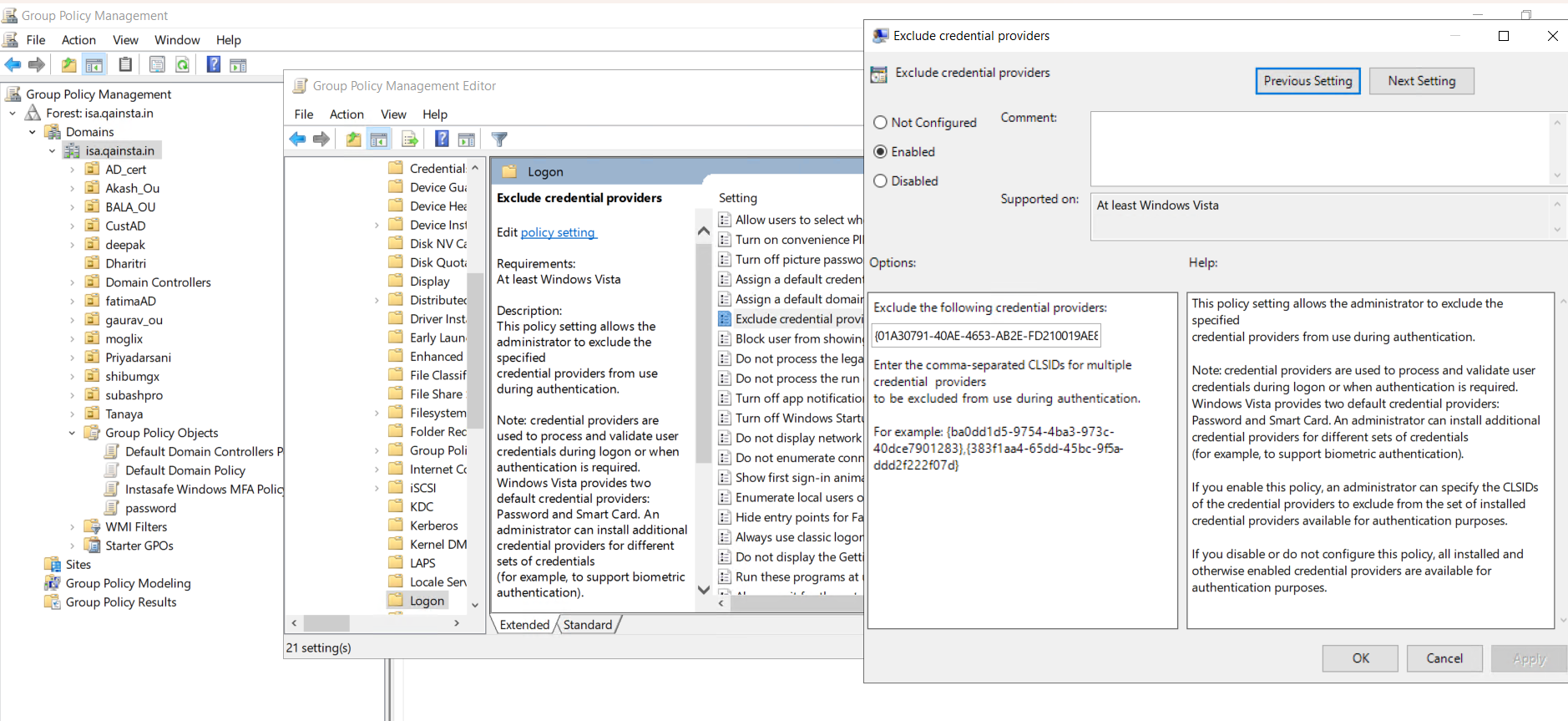
Task: Open File menu in Group Policy Management
Action: [x=36, y=40]
